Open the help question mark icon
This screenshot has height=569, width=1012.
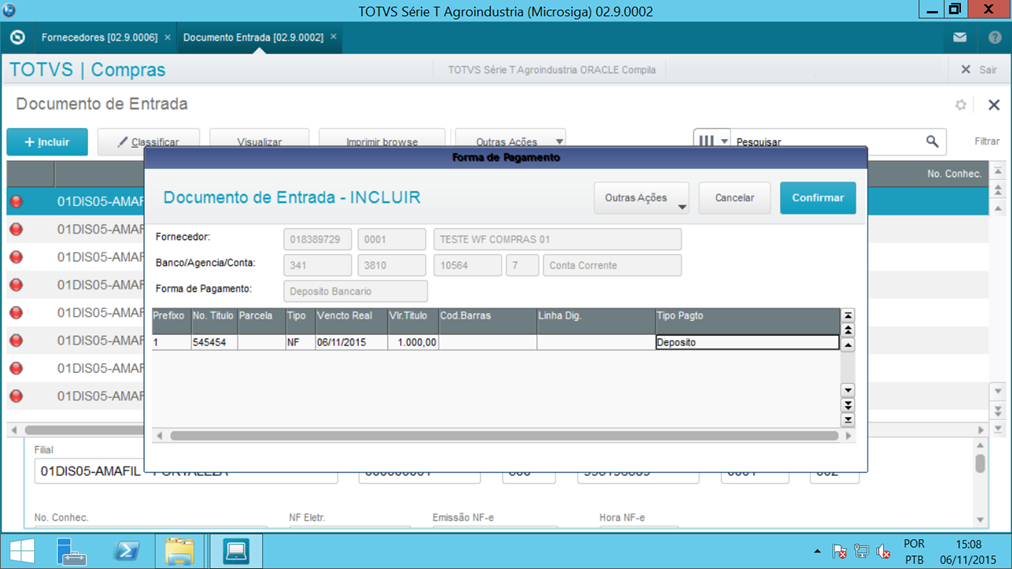(994, 37)
